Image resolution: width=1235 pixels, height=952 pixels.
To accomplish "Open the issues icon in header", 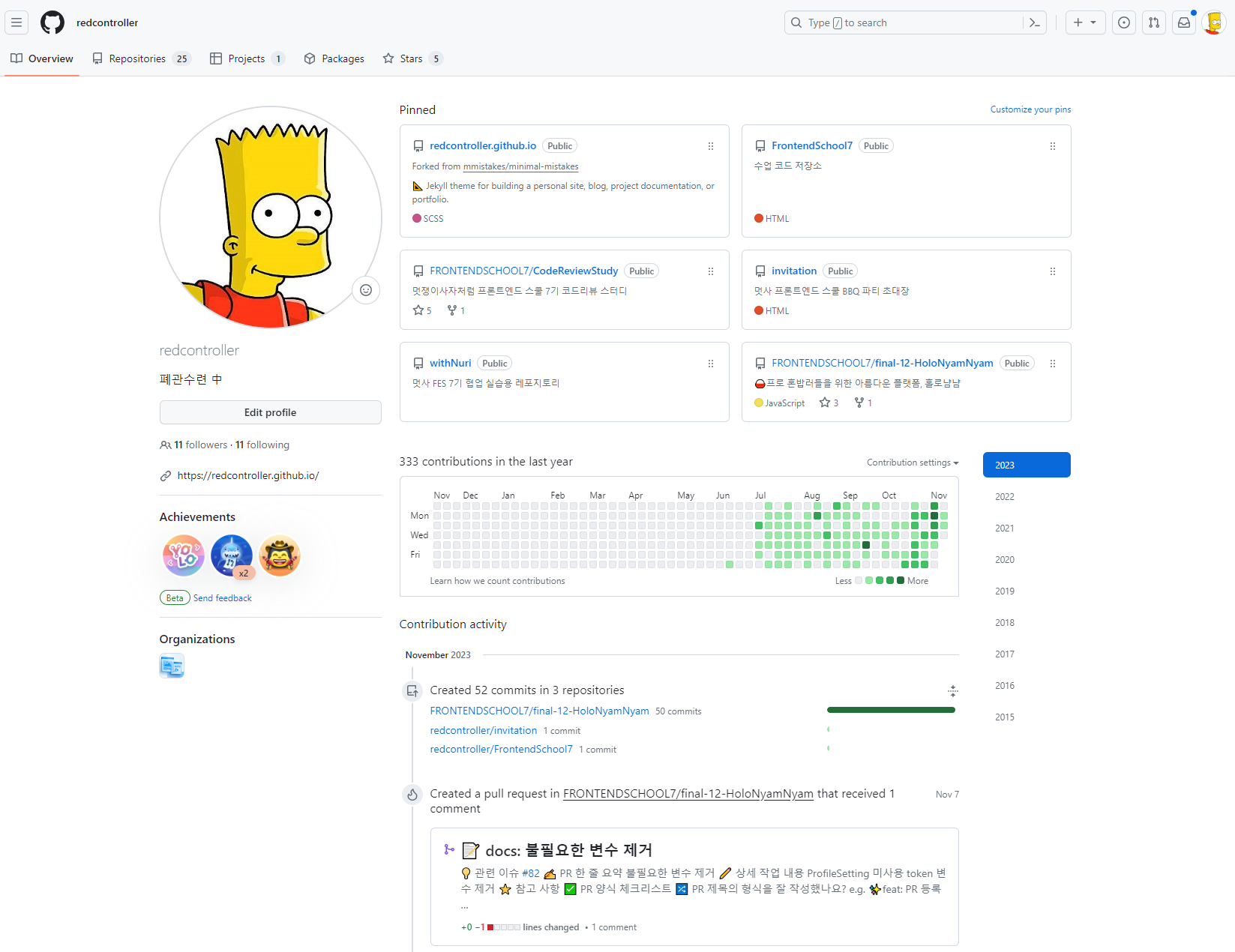I will point(1124,22).
